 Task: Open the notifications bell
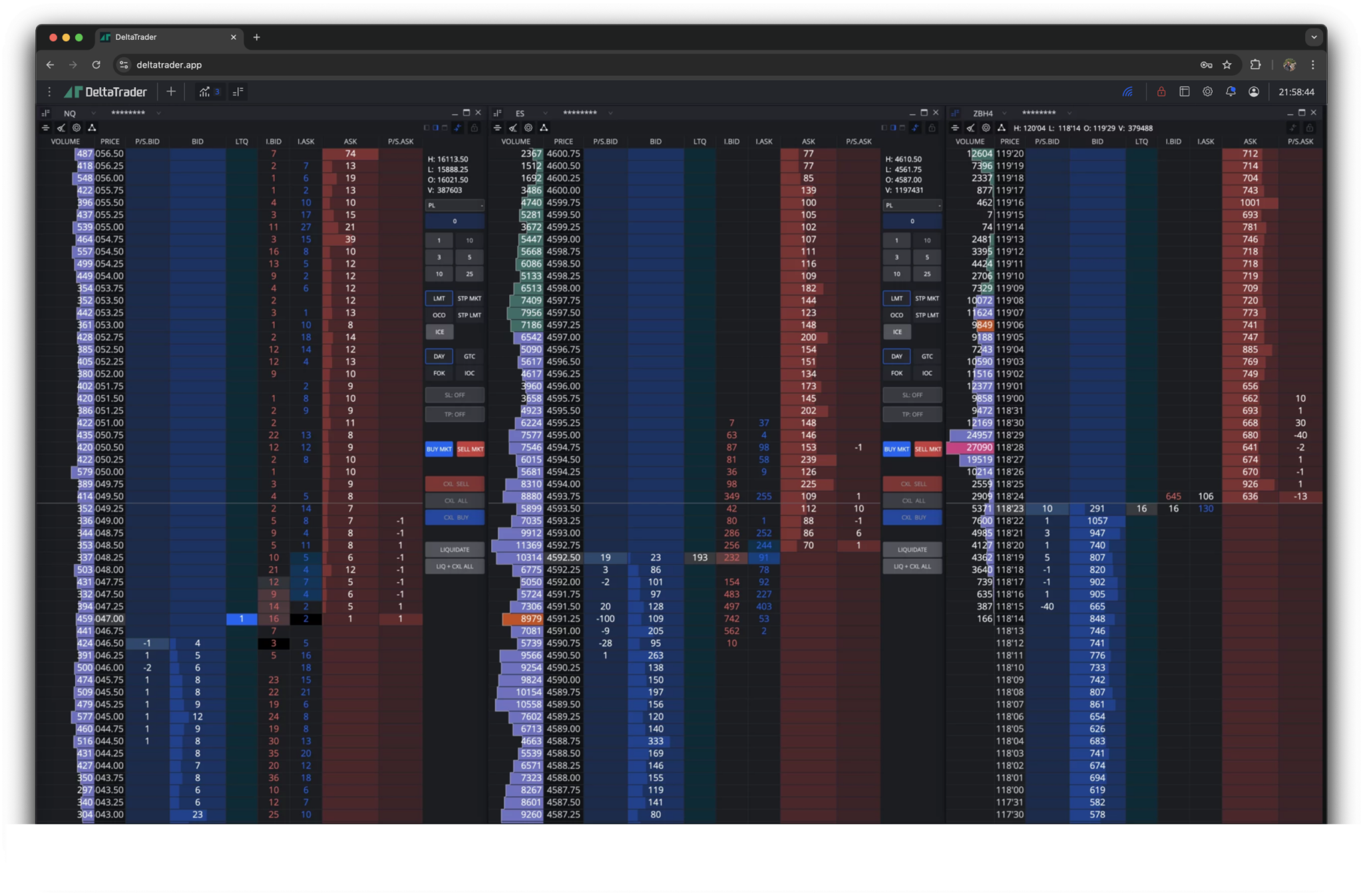click(x=1230, y=92)
